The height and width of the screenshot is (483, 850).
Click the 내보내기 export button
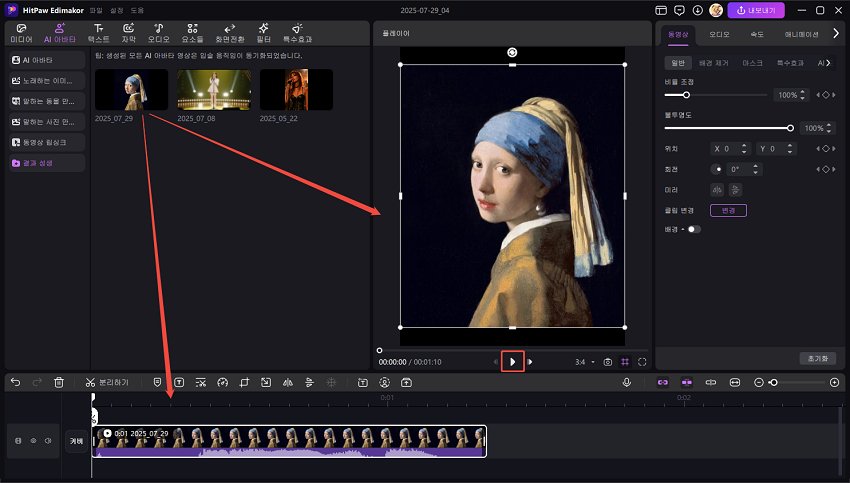pos(756,10)
